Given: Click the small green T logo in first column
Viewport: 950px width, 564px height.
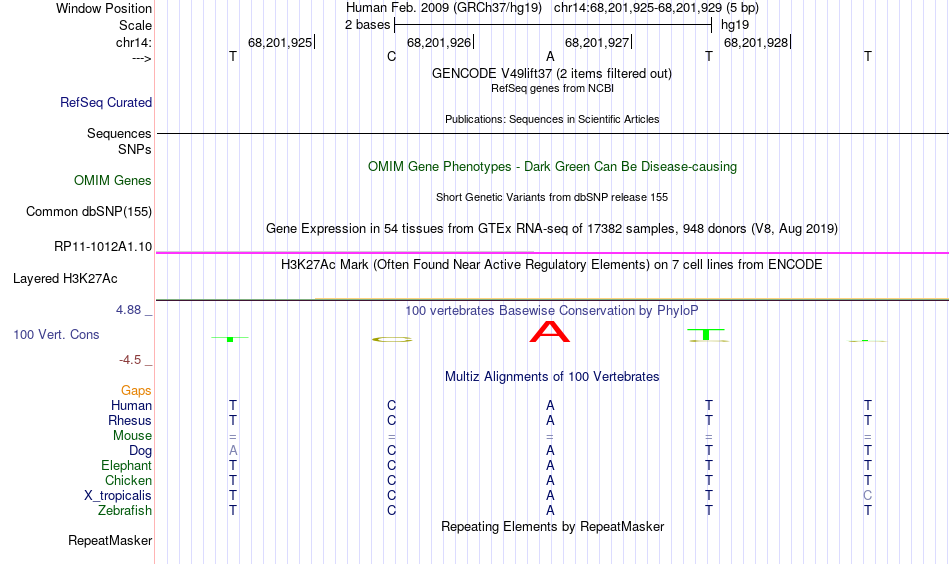Looking at the screenshot, I should (230, 339).
